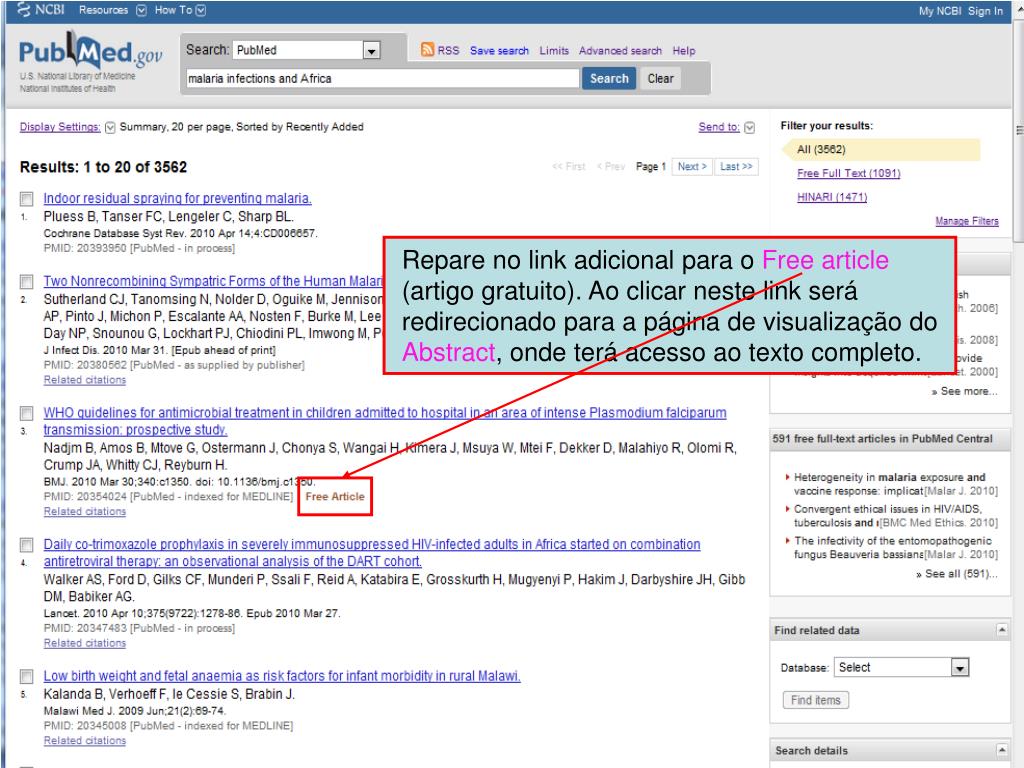
Task: Open the Display Settings link
Action: click(x=60, y=127)
